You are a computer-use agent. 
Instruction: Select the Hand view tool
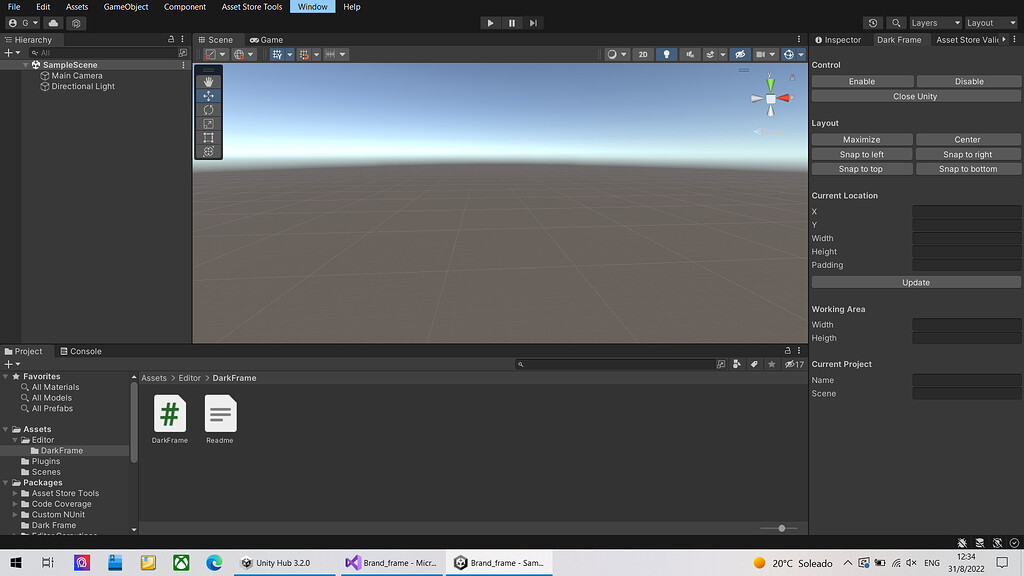click(x=208, y=81)
